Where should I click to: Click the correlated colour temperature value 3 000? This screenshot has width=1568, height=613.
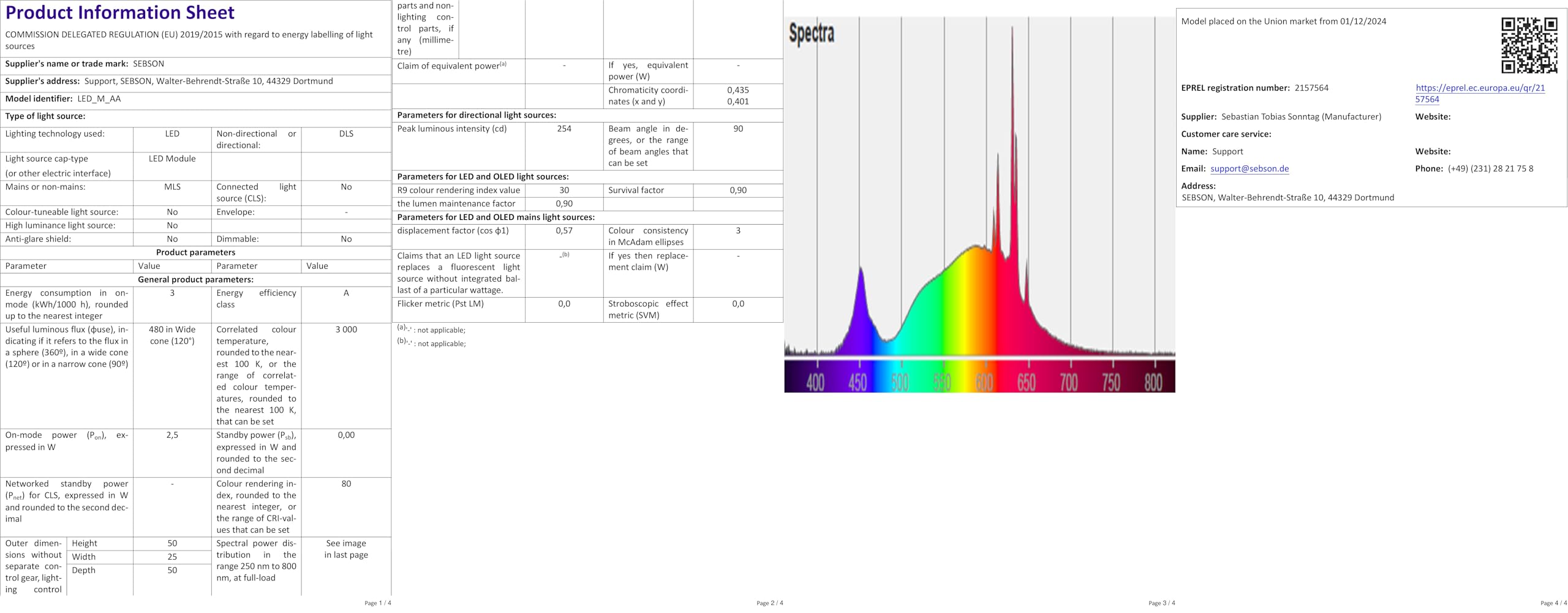pyautogui.click(x=346, y=329)
